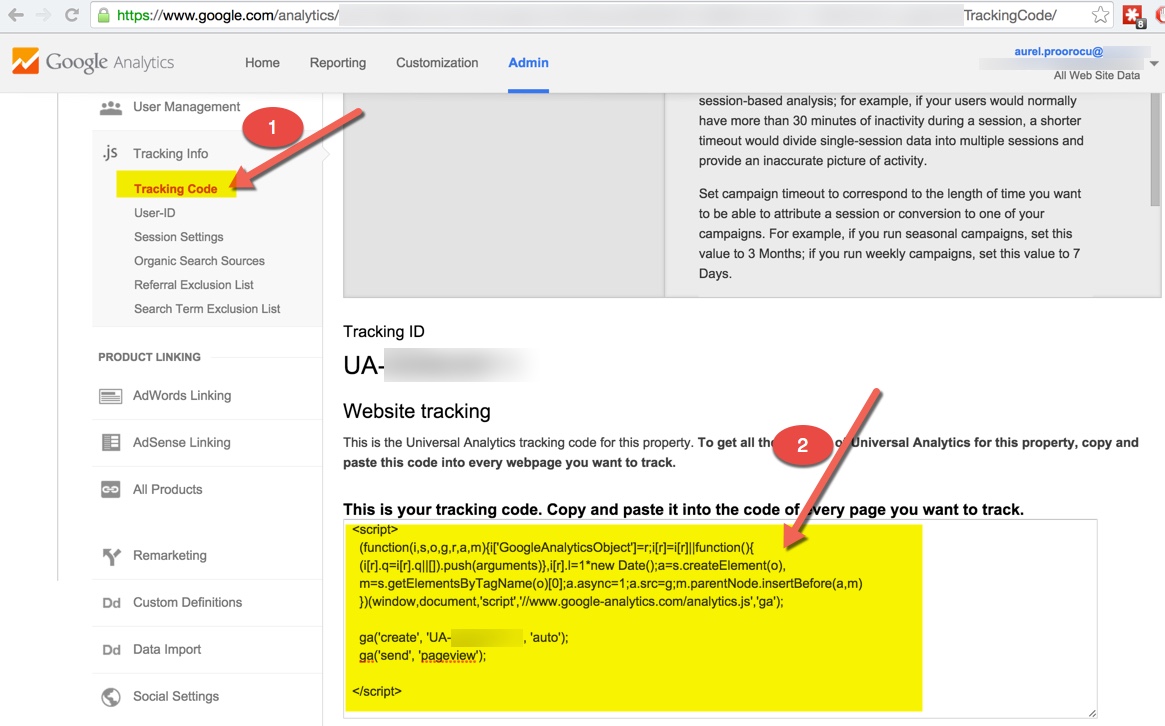Open User Management
The width and height of the screenshot is (1165, 726).
point(186,107)
